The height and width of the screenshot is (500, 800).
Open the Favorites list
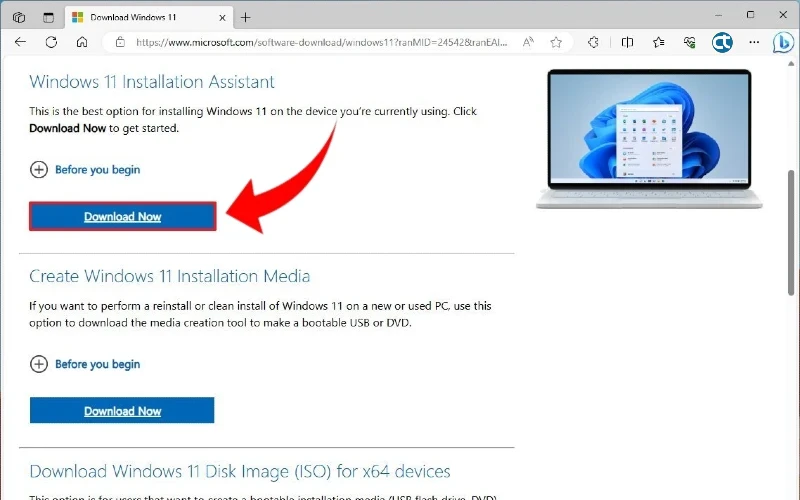coord(659,42)
